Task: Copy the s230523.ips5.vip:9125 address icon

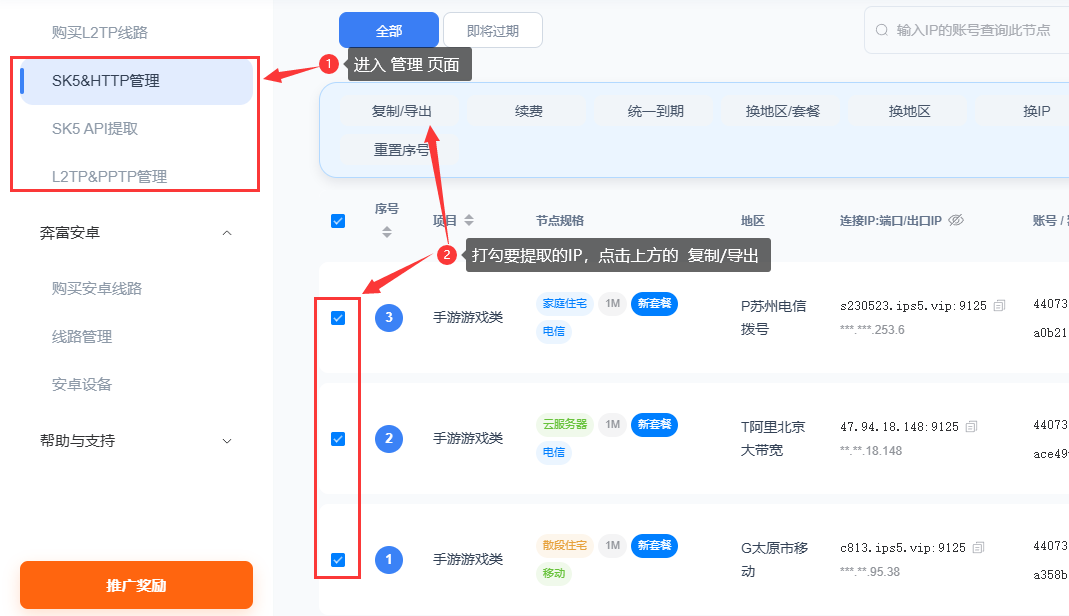Action: click(999, 306)
